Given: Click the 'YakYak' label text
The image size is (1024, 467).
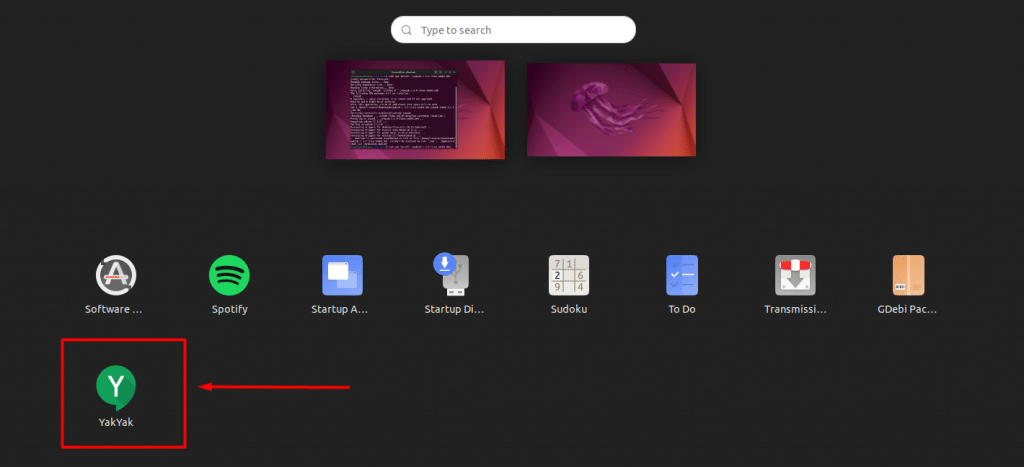Looking at the screenshot, I should (x=116, y=423).
